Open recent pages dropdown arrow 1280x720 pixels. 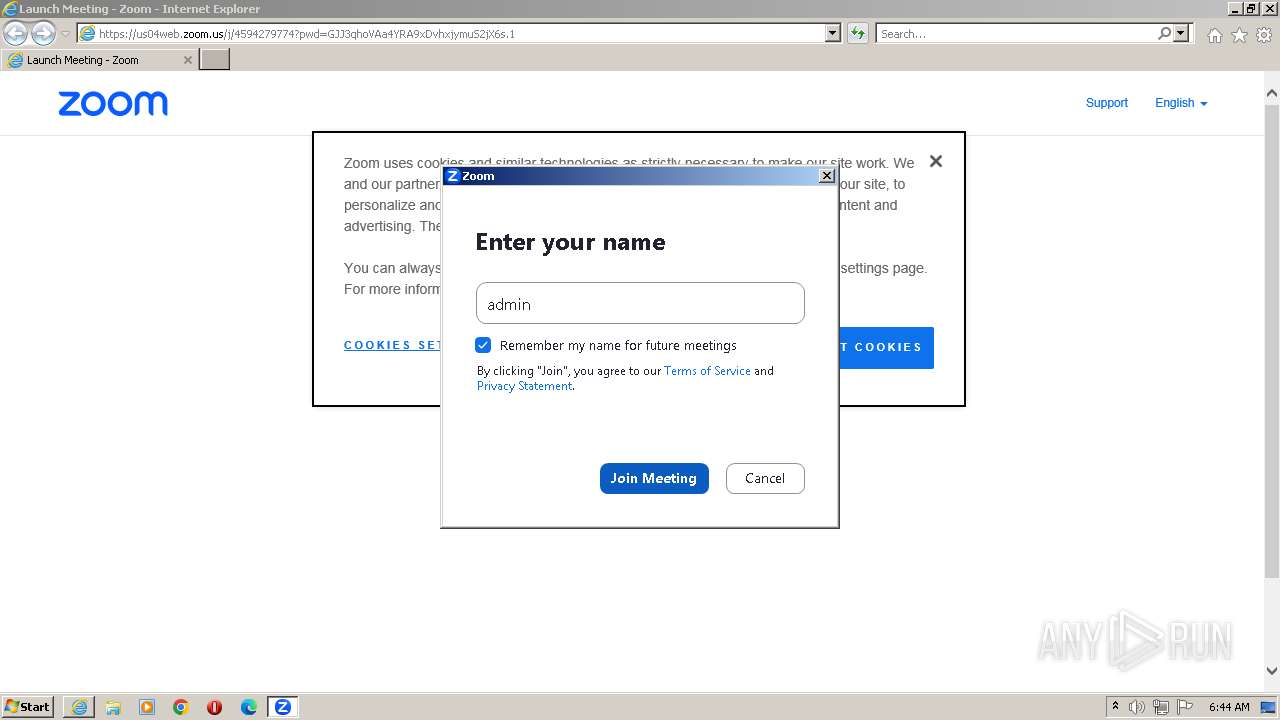click(x=65, y=34)
